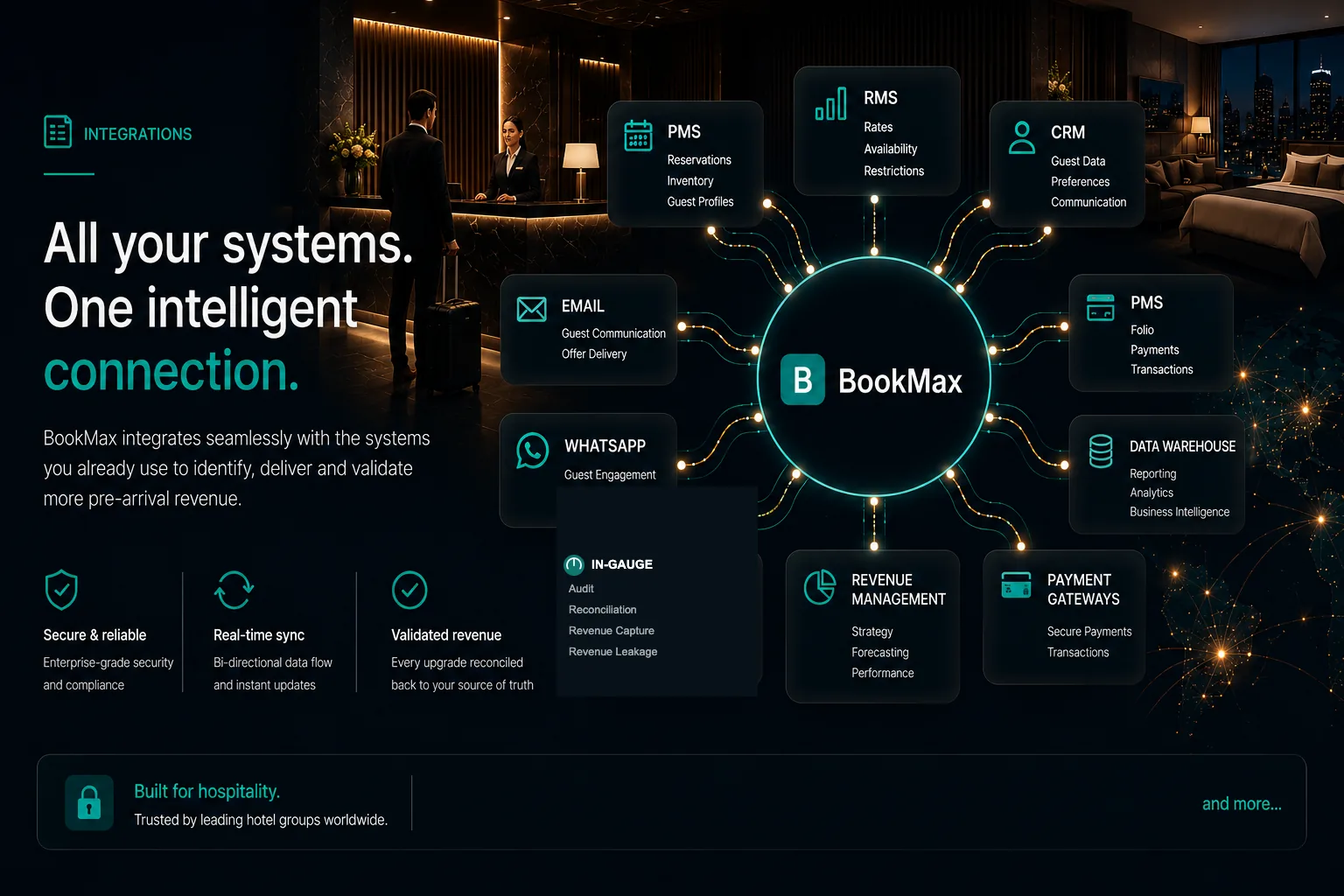Select the IN-GAUGE card title
This screenshot has width=1344, height=896.
tap(621, 564)
